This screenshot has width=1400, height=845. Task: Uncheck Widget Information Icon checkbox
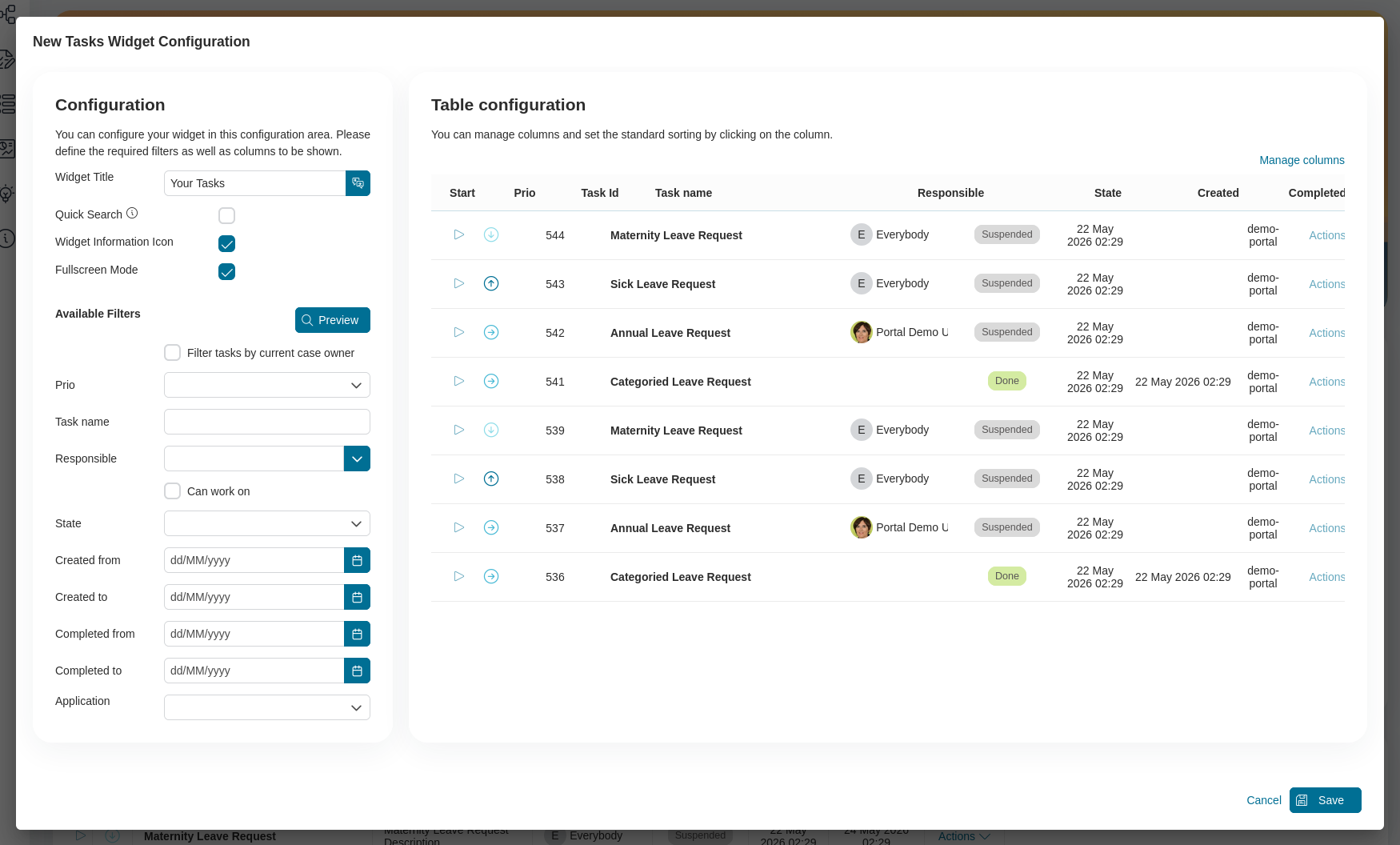(x=226, y=243)
